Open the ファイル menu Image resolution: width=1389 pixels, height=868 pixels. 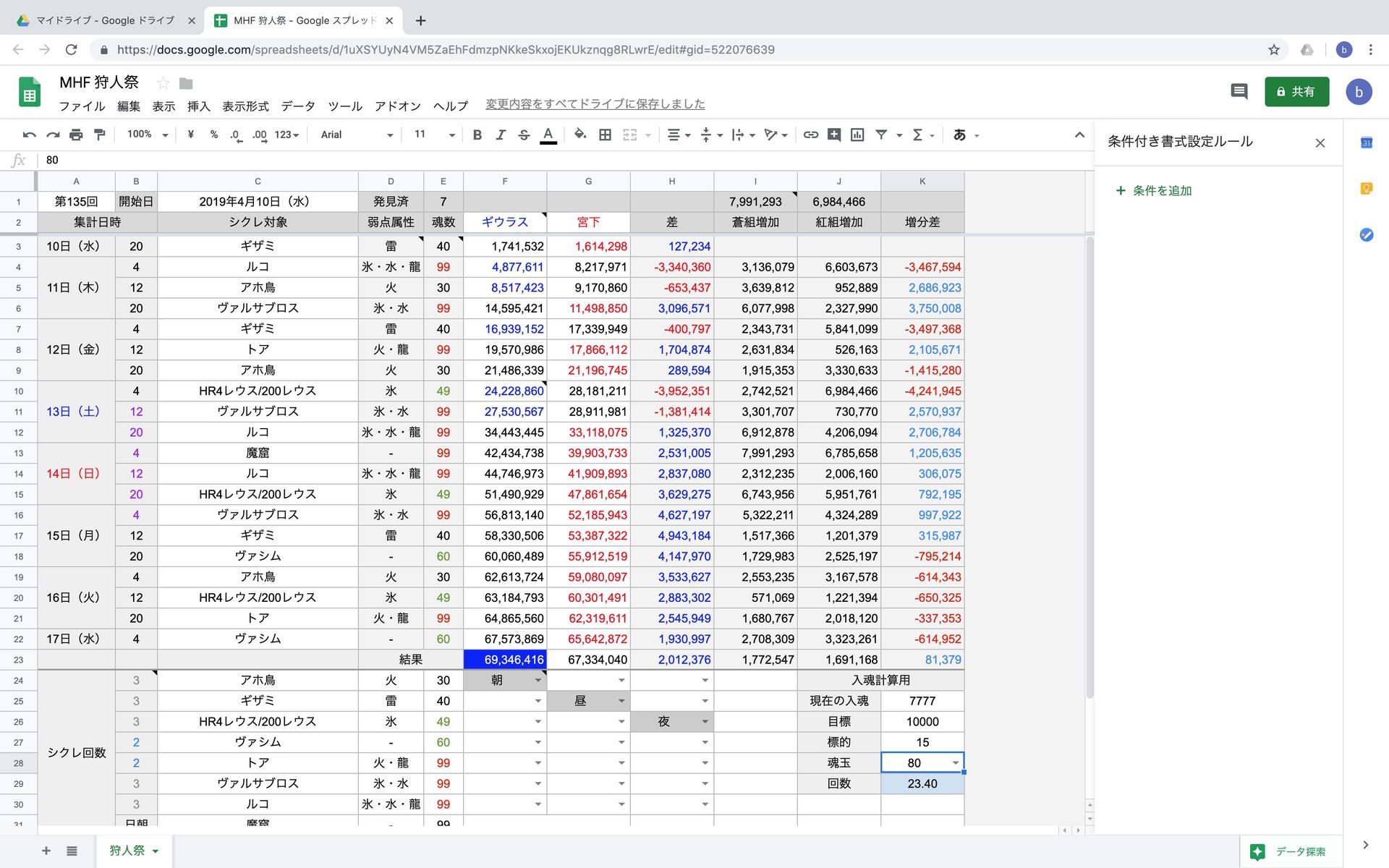pos(82,106)
